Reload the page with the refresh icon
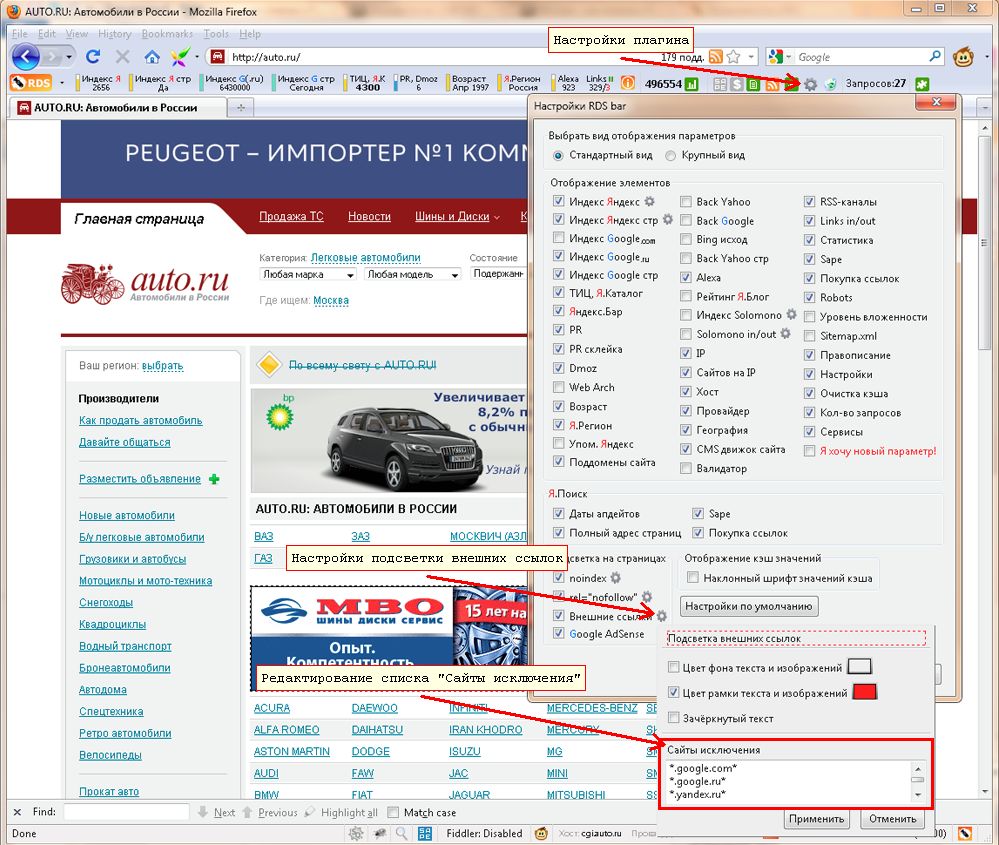 point(93,57)
